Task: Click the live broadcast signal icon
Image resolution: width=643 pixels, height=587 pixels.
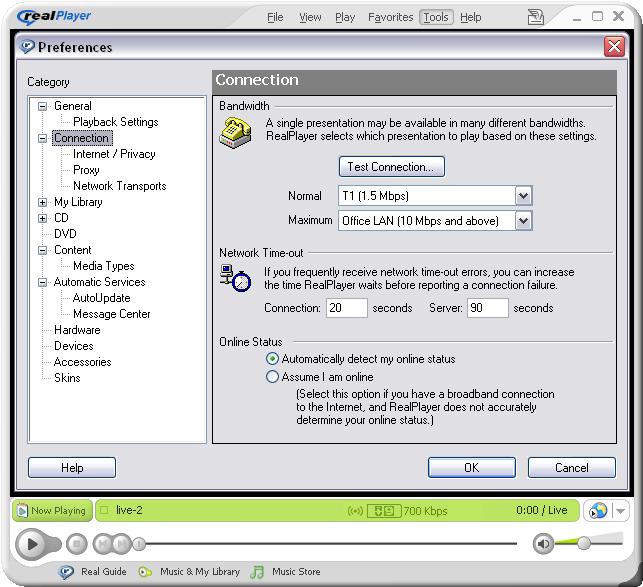Action: pyautogui.click(x=355, y=511)
